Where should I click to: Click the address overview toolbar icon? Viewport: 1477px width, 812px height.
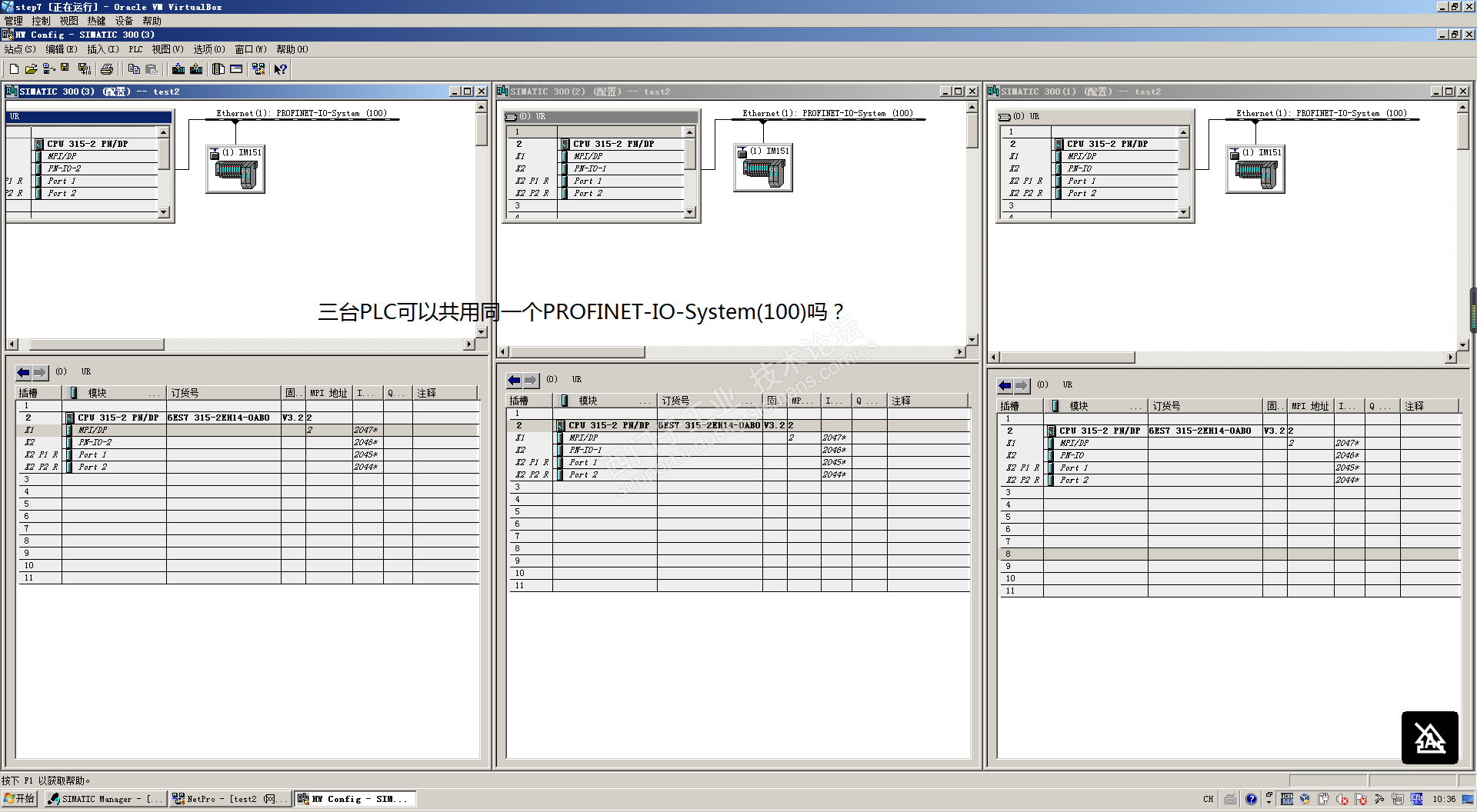(236, 69)
